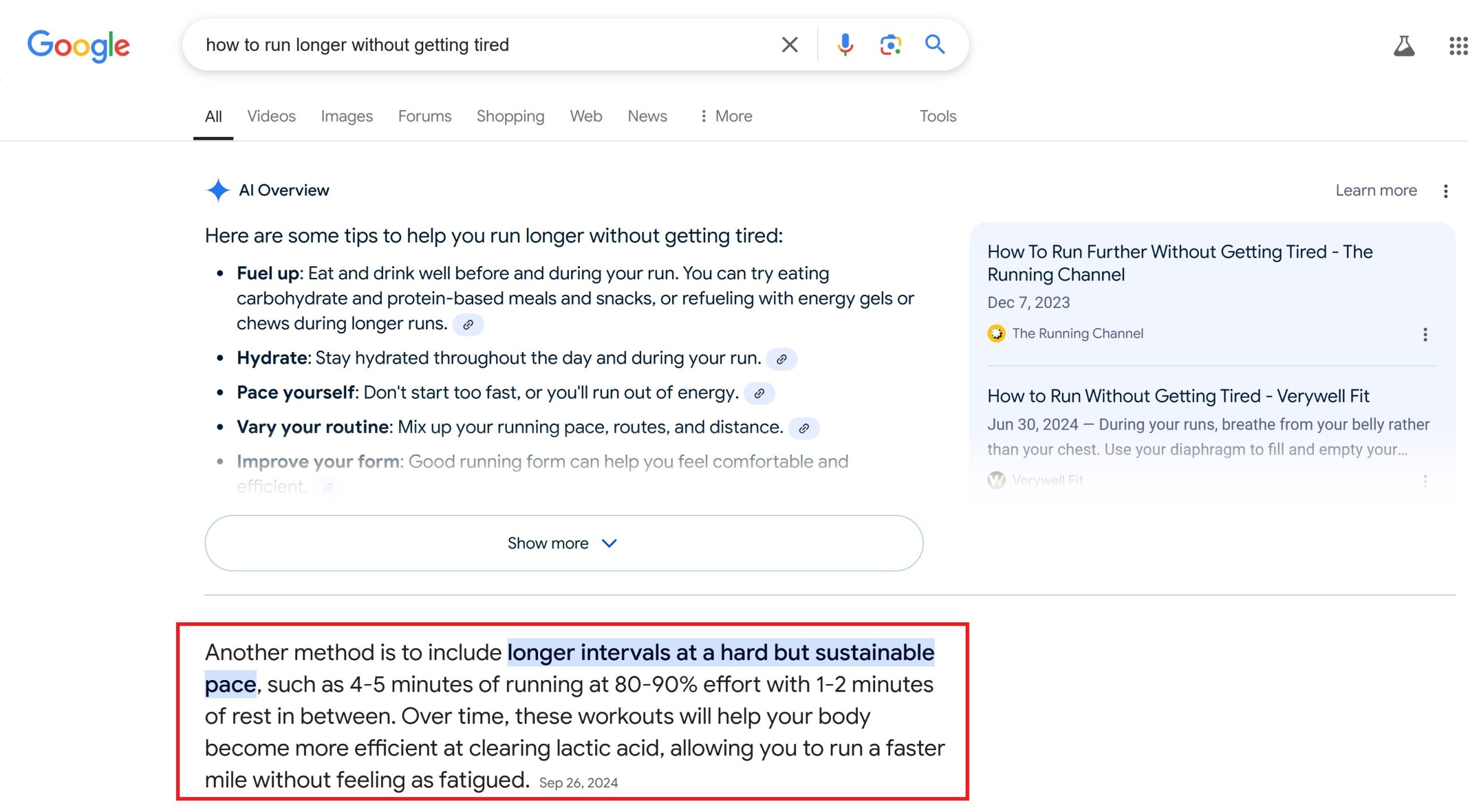Open the Verywell Fit article link
The width and height of the screenshot is (1468, 812).
[x=1178, y=396]
